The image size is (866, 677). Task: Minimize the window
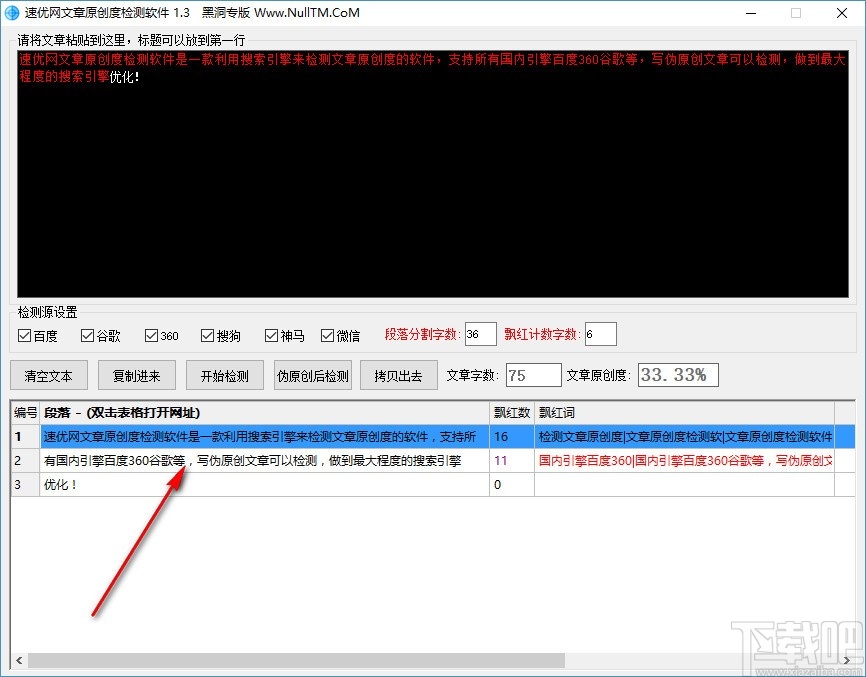(751, 13)
